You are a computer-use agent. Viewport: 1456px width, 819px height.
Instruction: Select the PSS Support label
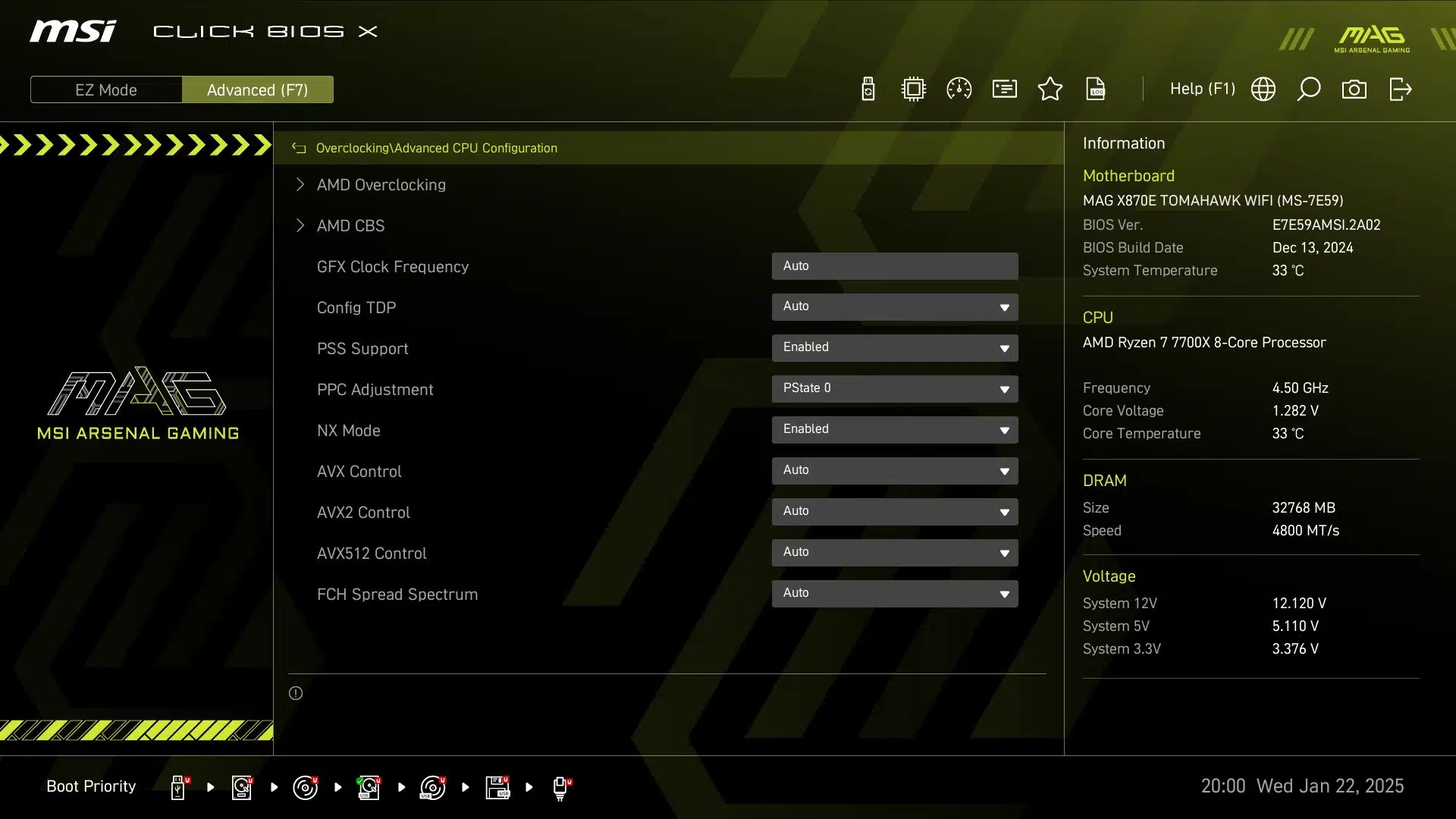362,349
